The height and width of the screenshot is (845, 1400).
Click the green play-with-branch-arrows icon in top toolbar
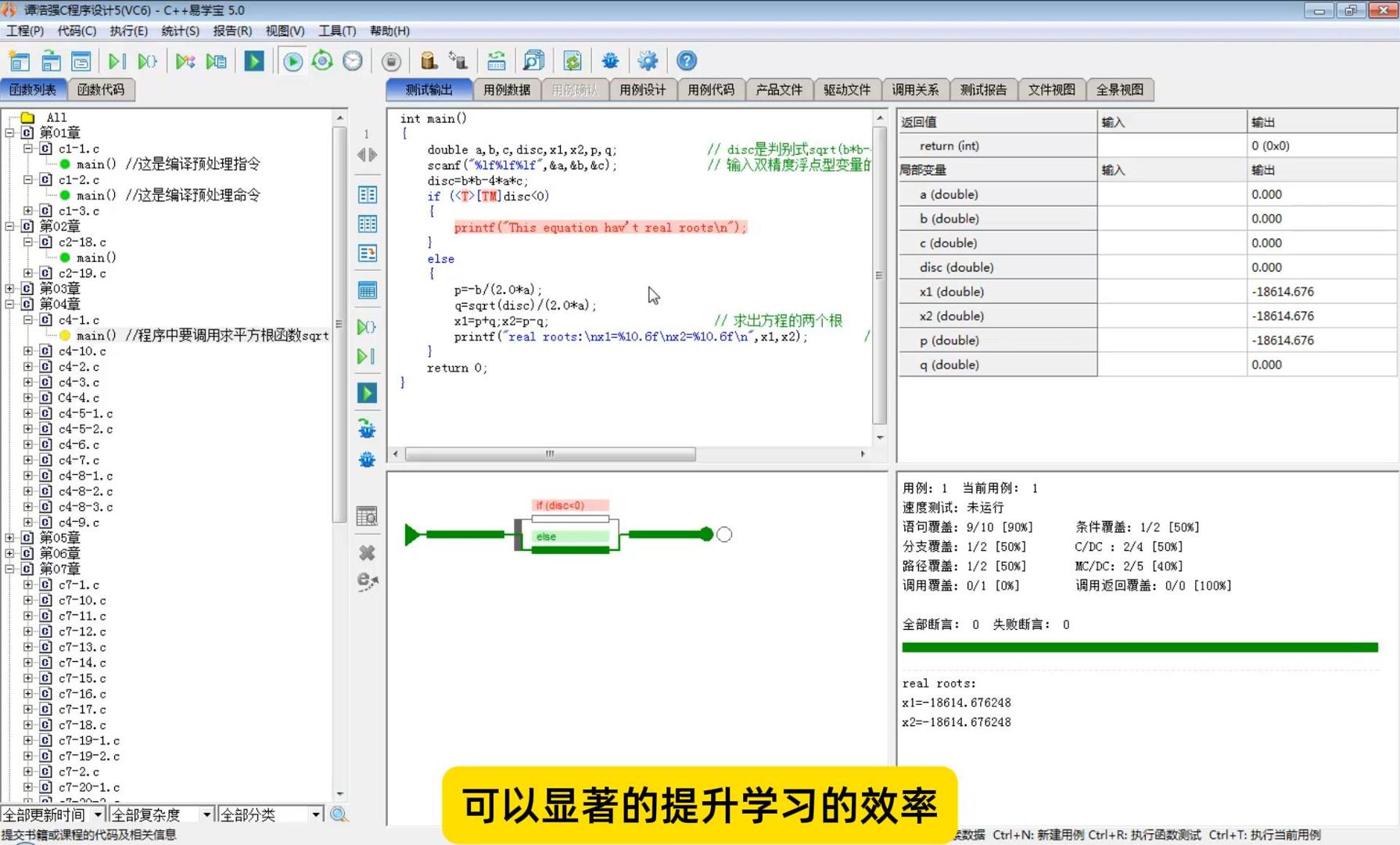coord(185,61)
